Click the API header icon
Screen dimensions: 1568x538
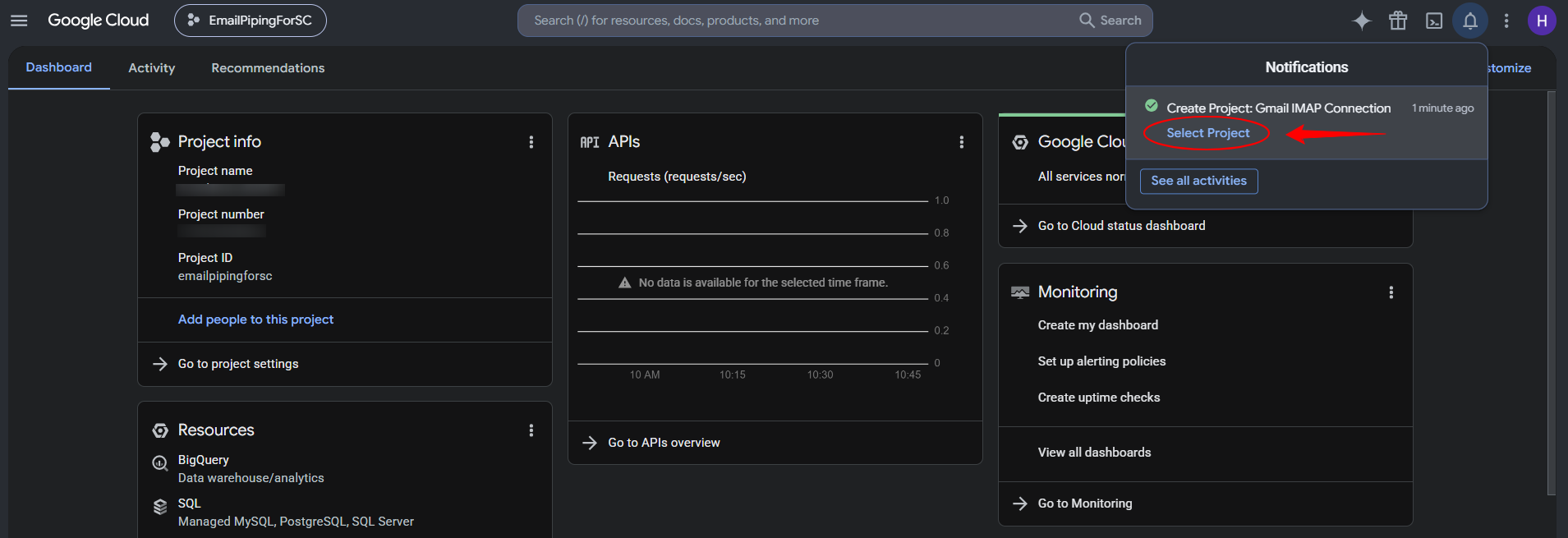coord(590,142)
